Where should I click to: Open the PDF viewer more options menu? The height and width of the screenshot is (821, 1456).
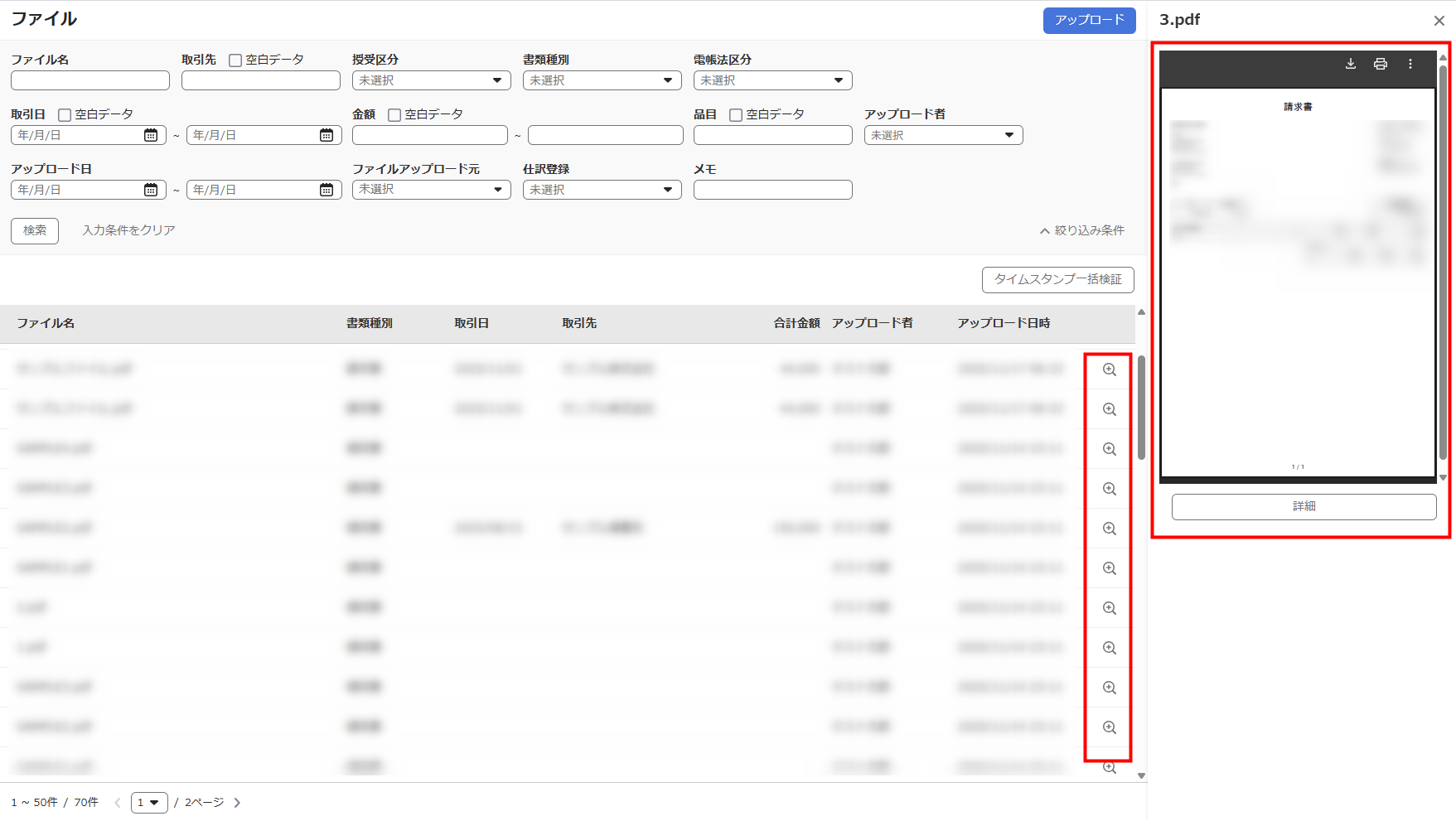click(x=1410, y=64)
